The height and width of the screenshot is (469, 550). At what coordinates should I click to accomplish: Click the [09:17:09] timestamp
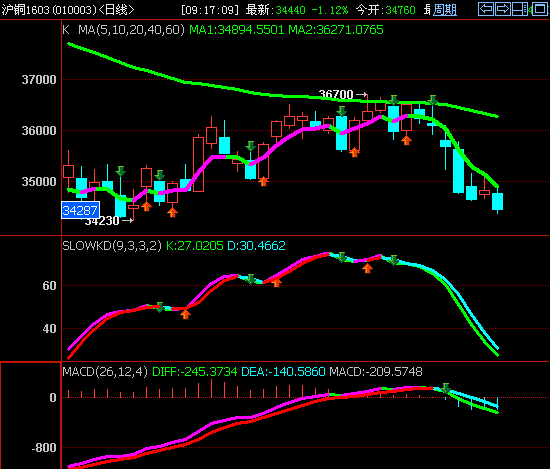pos(210,10)
